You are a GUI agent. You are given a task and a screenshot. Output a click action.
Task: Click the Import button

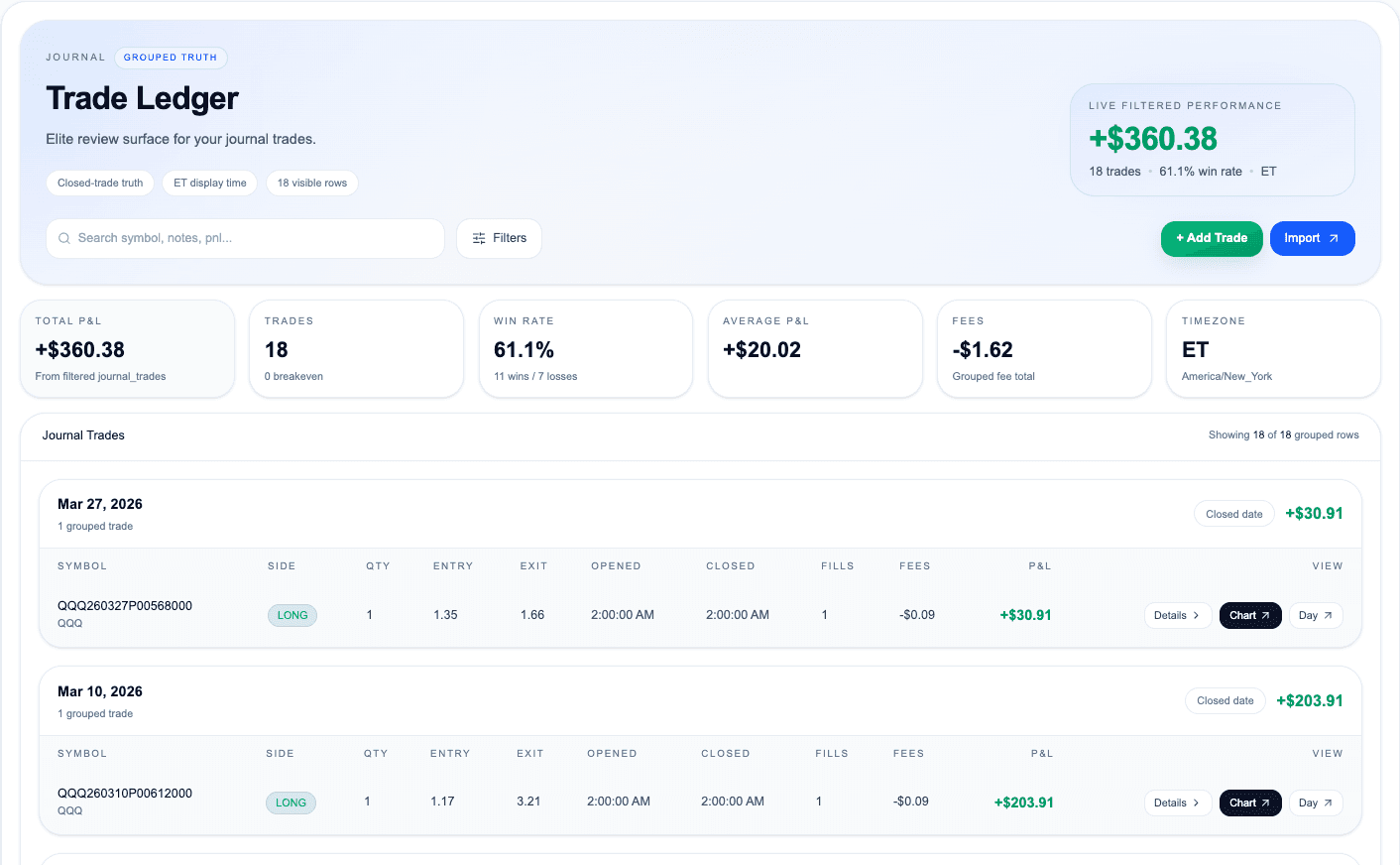coord(1312,238)
